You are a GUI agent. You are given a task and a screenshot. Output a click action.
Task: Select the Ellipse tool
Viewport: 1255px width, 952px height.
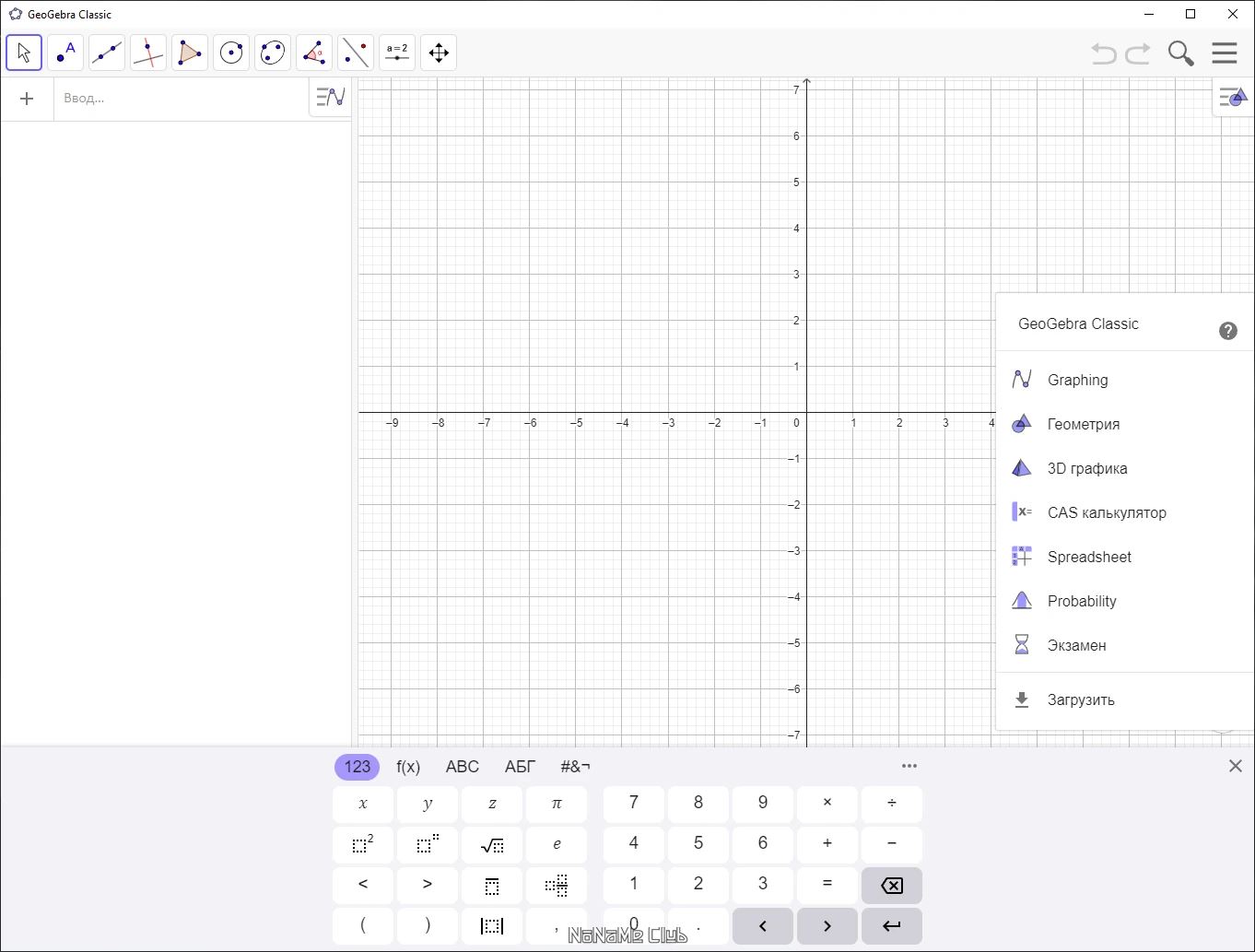coord(273,53)
